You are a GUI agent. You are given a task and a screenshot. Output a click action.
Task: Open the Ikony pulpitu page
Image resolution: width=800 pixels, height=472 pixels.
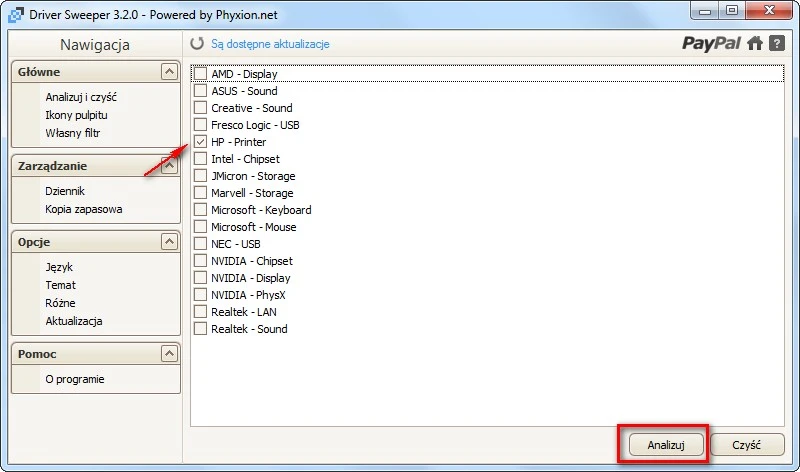point(76,115)
